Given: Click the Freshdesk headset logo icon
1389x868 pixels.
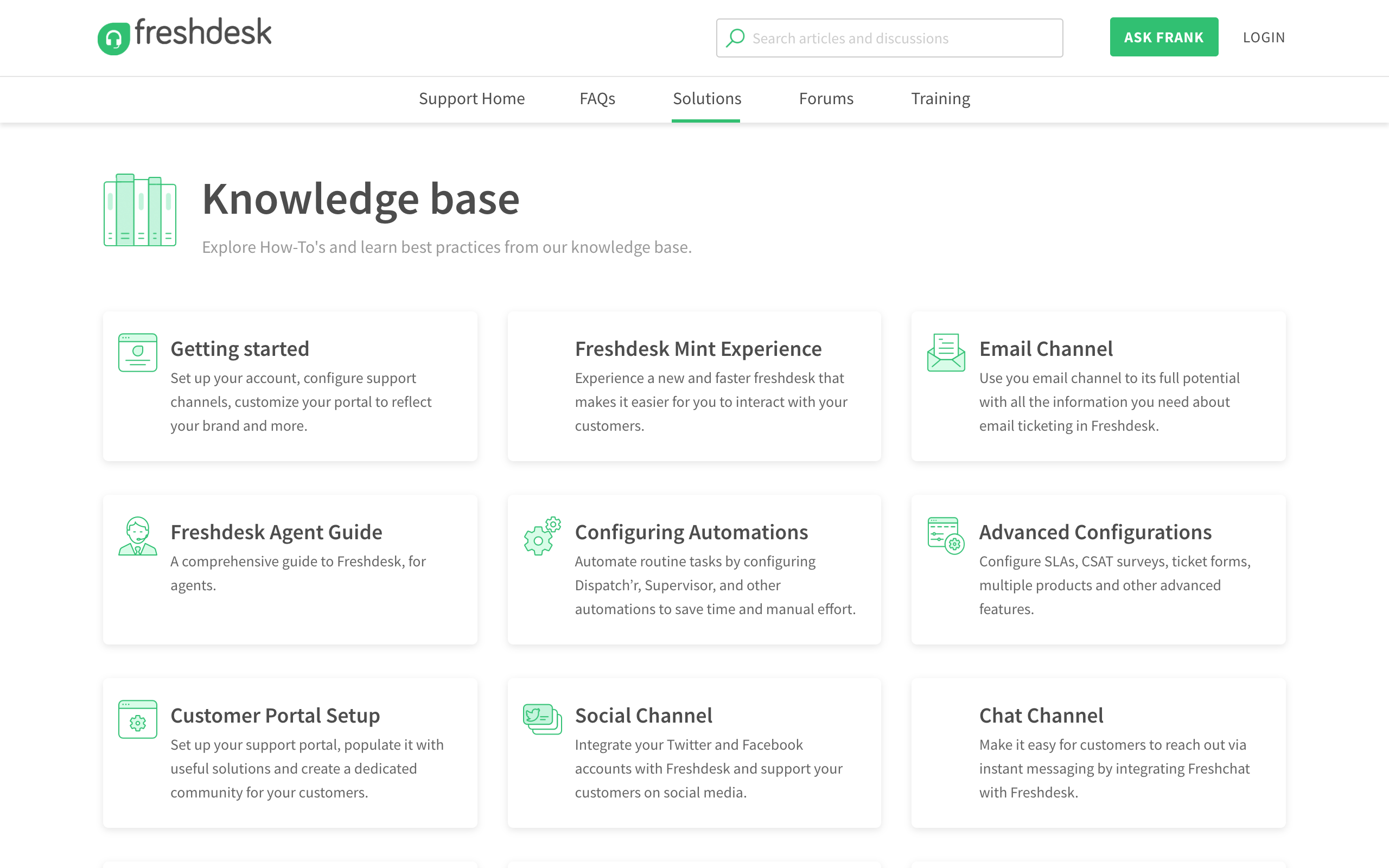Looking at the screenshot, I should [113, 39].
